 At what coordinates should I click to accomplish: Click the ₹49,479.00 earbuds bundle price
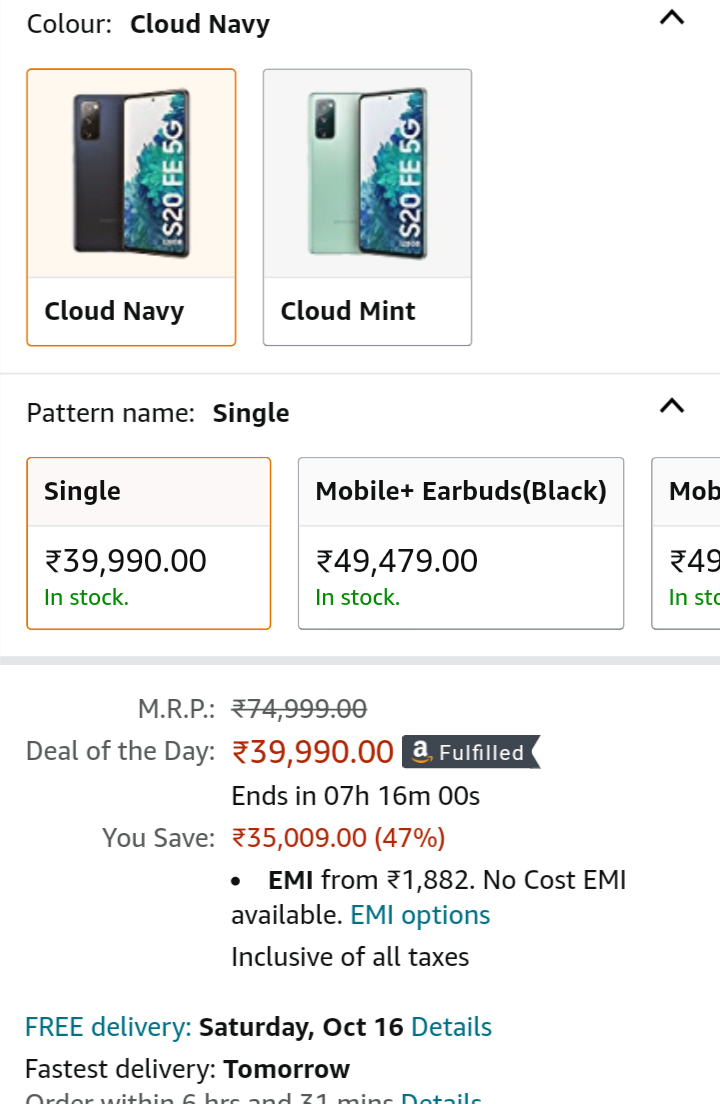(397, 561)
